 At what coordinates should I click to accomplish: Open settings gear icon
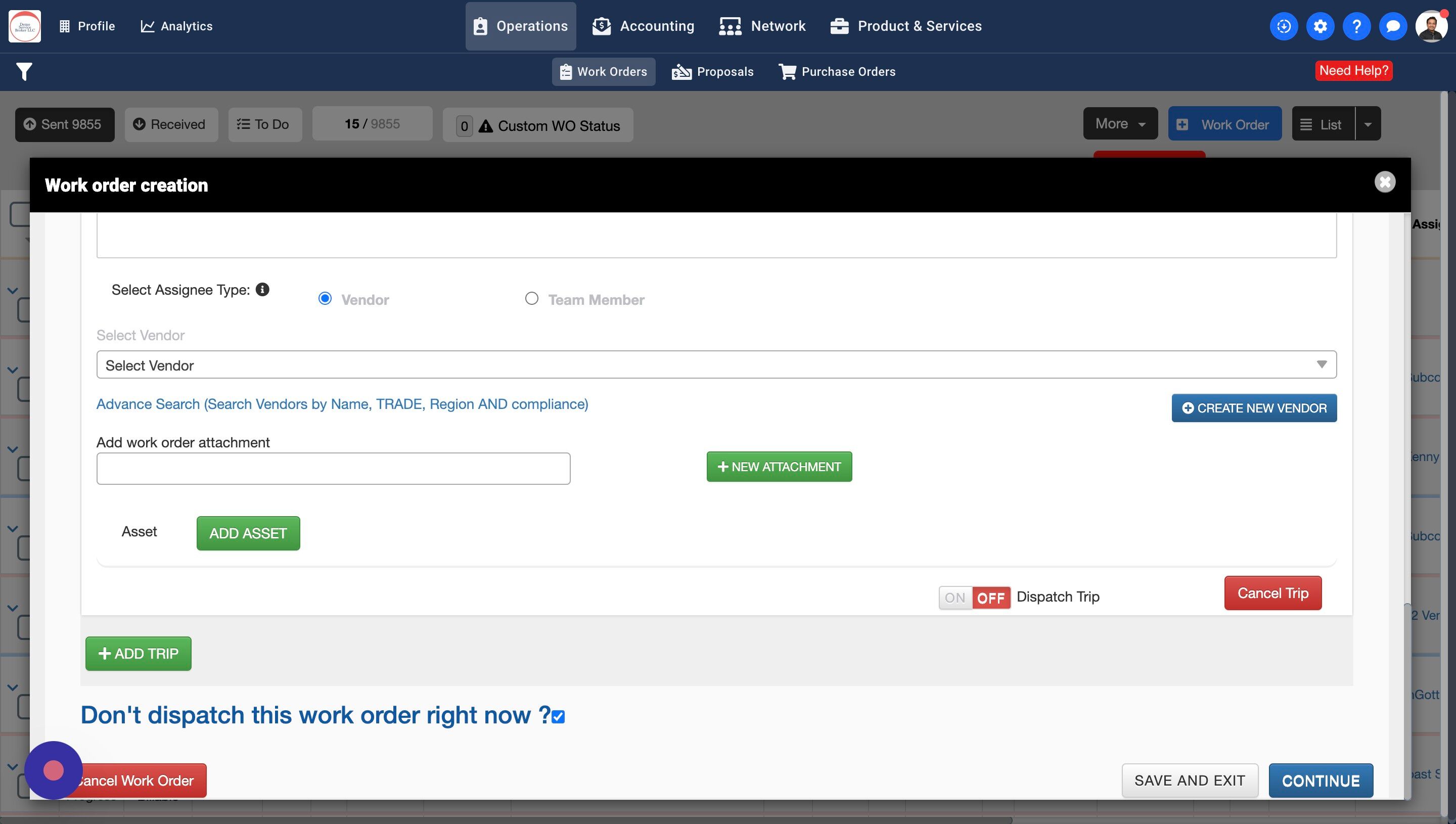tap(1319, 26)
